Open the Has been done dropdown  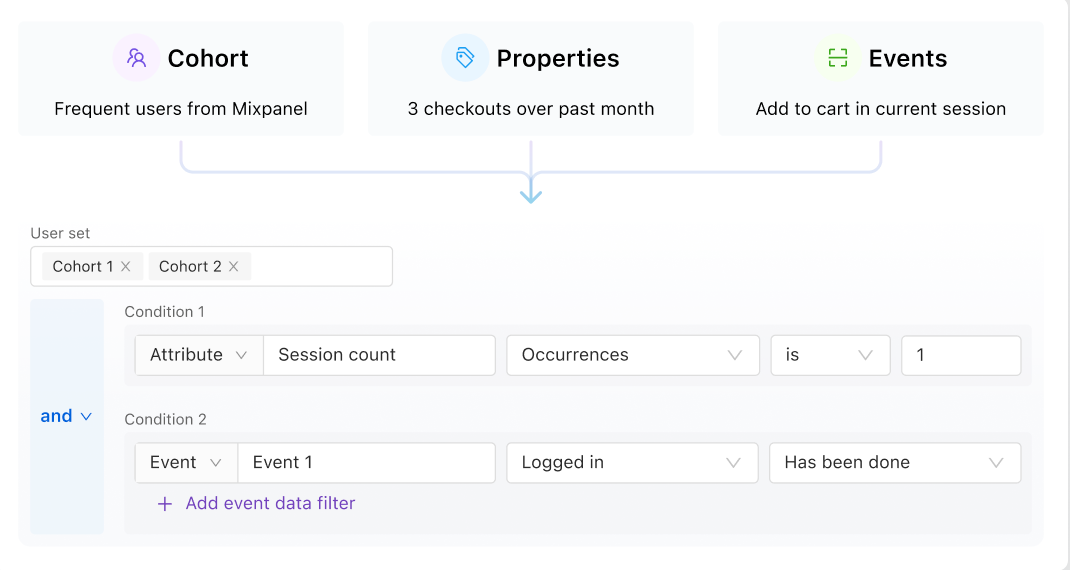895,463
